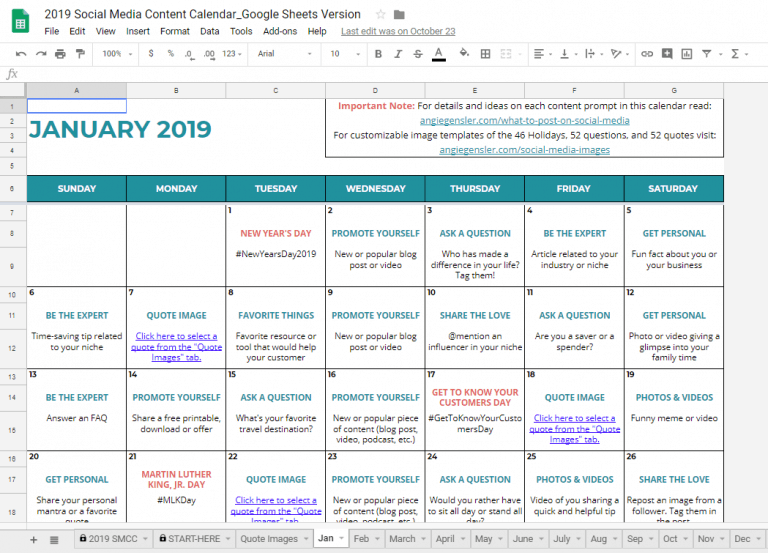This screenshot has width=768, height=553.
Task: Click the Redo icon in toolbar
Action: pos(41,54)
